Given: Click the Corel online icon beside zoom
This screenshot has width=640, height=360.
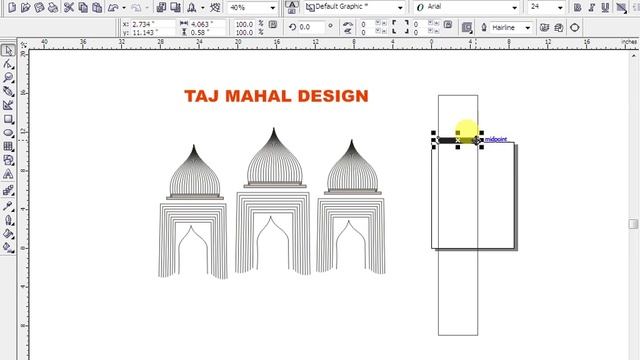Looking at the screenshot, I should point(215,7).
